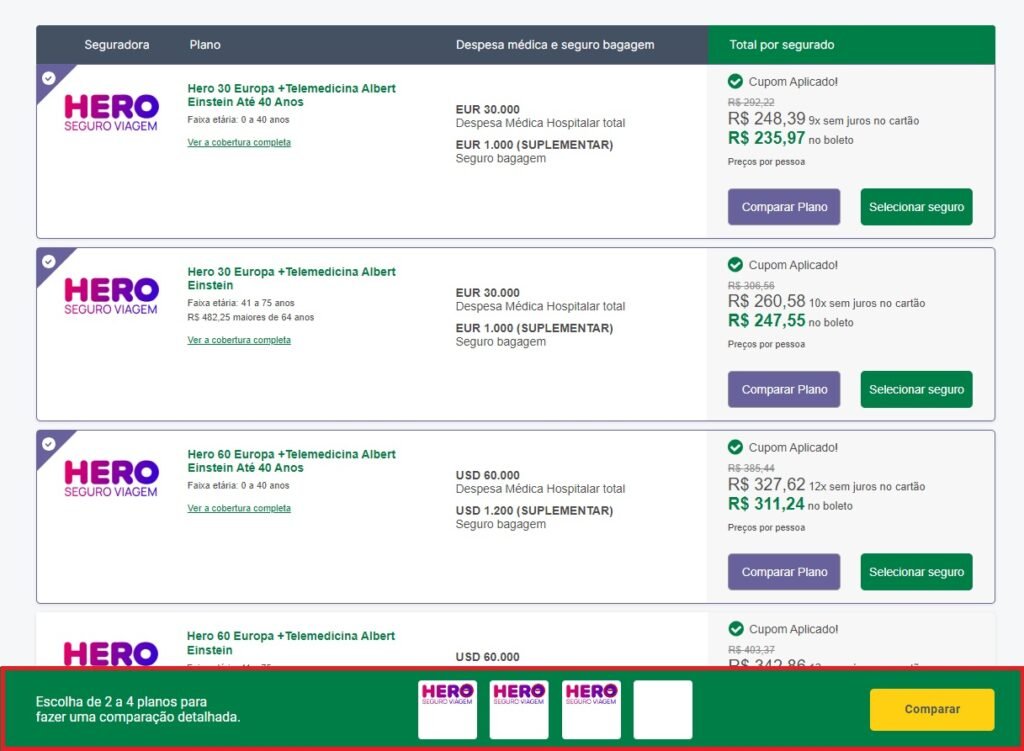Click the Total por segurado header
This screenshot has width=1024, height=751.
click(x=782, y=45)
